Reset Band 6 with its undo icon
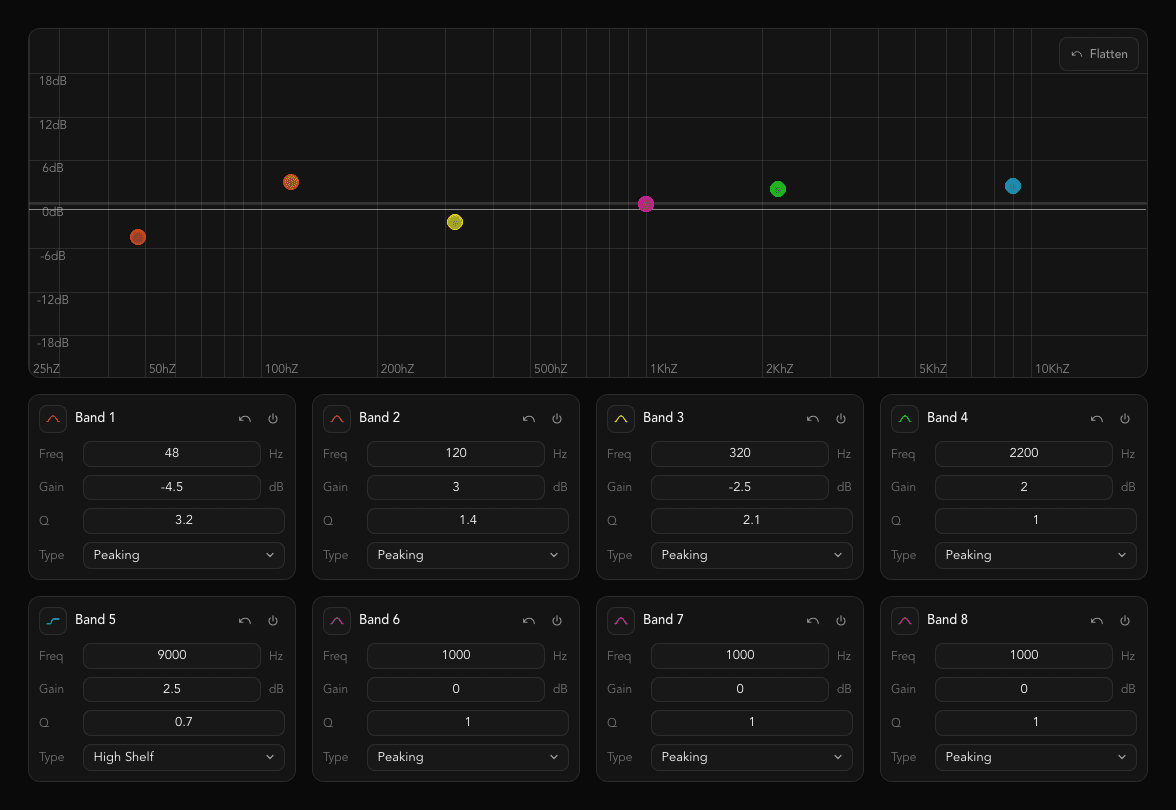Viewport: 1176px width, 810px height. click(x=529, y=620)
